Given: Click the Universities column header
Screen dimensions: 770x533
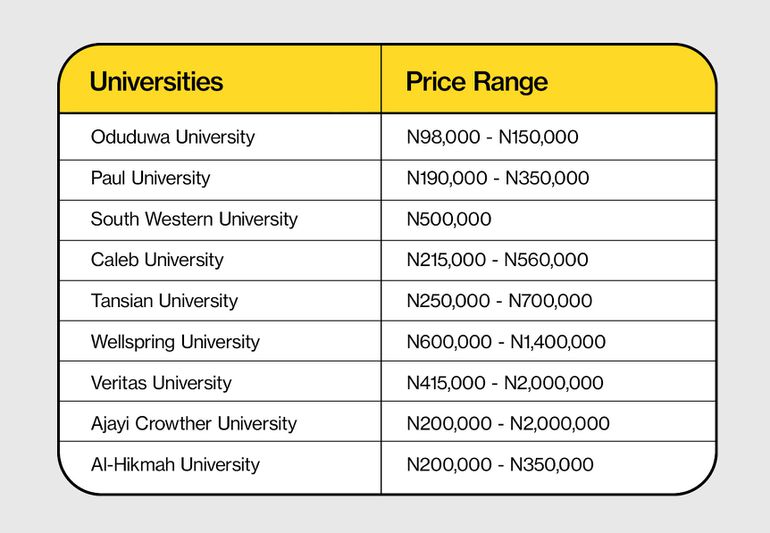Looking at the screenshot, I should click(156, 81).
